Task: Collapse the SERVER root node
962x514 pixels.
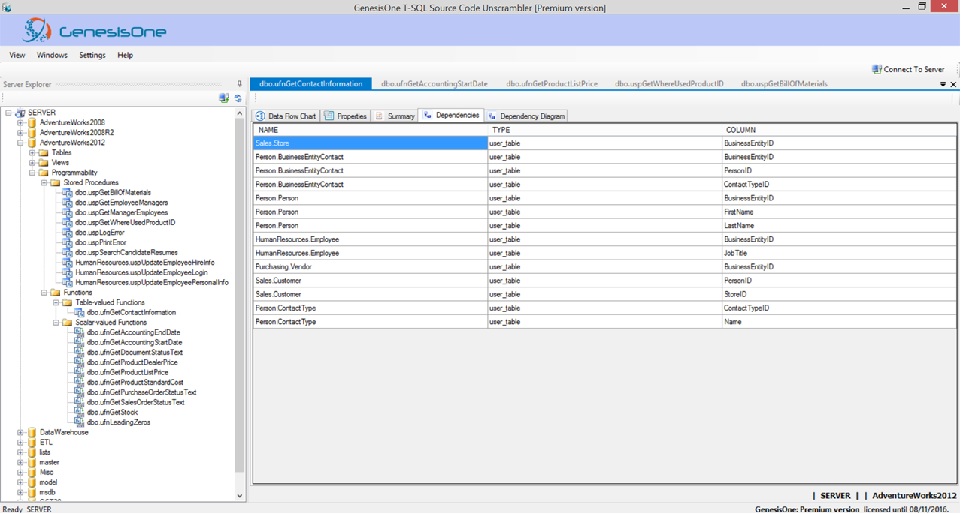Action: [x=9, y=113]
